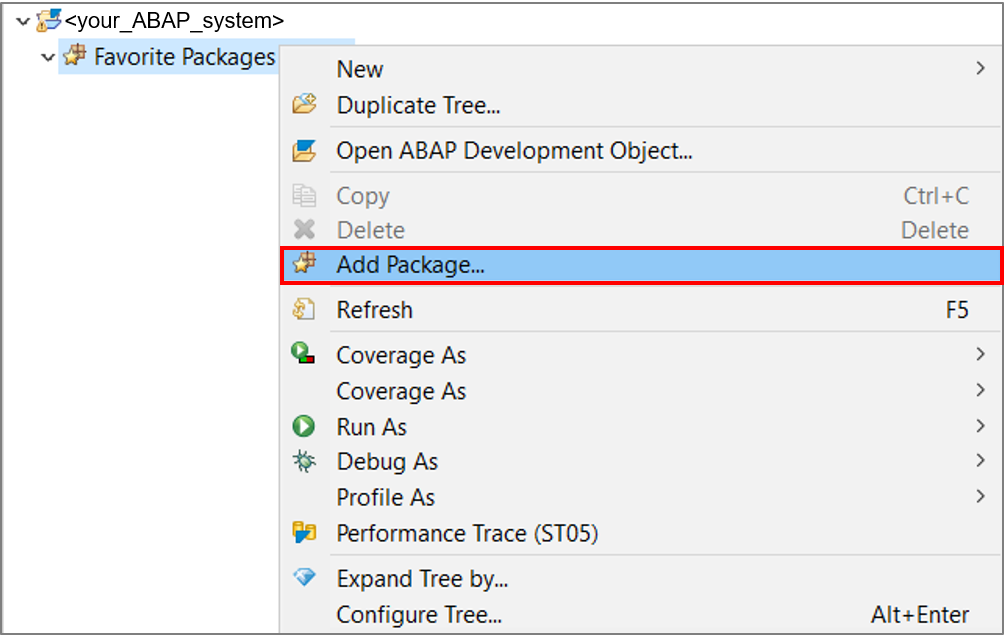Select the <your_ABAP_system> project label
Image resolution: width=1004 pixels, height=635 pixels.
(174, 21)
